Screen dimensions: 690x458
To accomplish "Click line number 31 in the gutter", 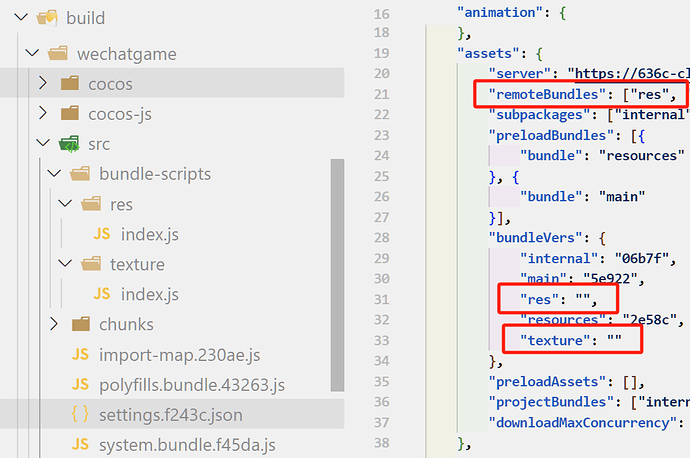I will [x=379, y=297].
